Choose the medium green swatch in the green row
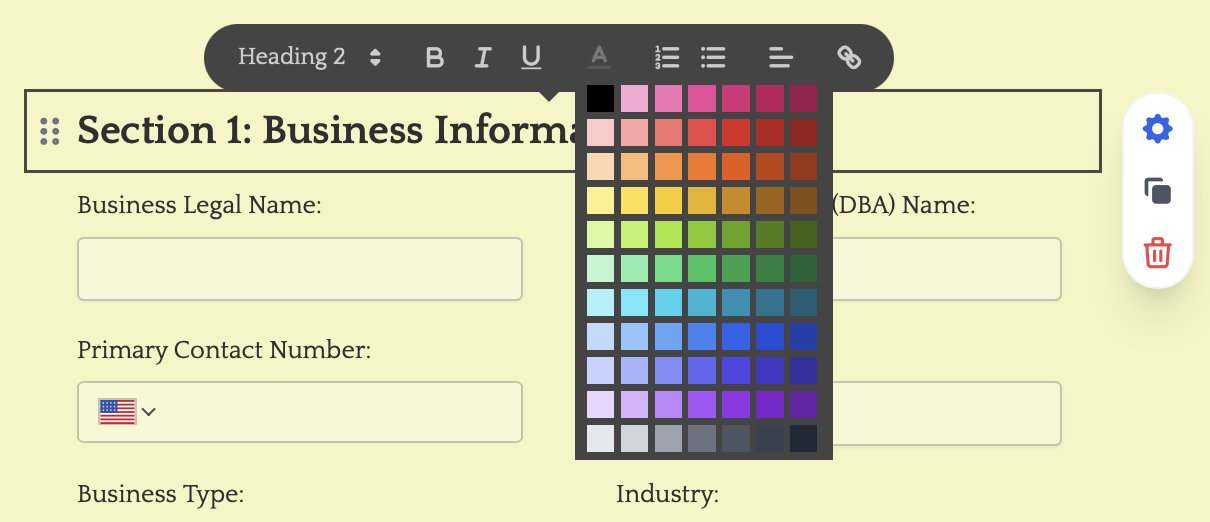 point(702,268)
